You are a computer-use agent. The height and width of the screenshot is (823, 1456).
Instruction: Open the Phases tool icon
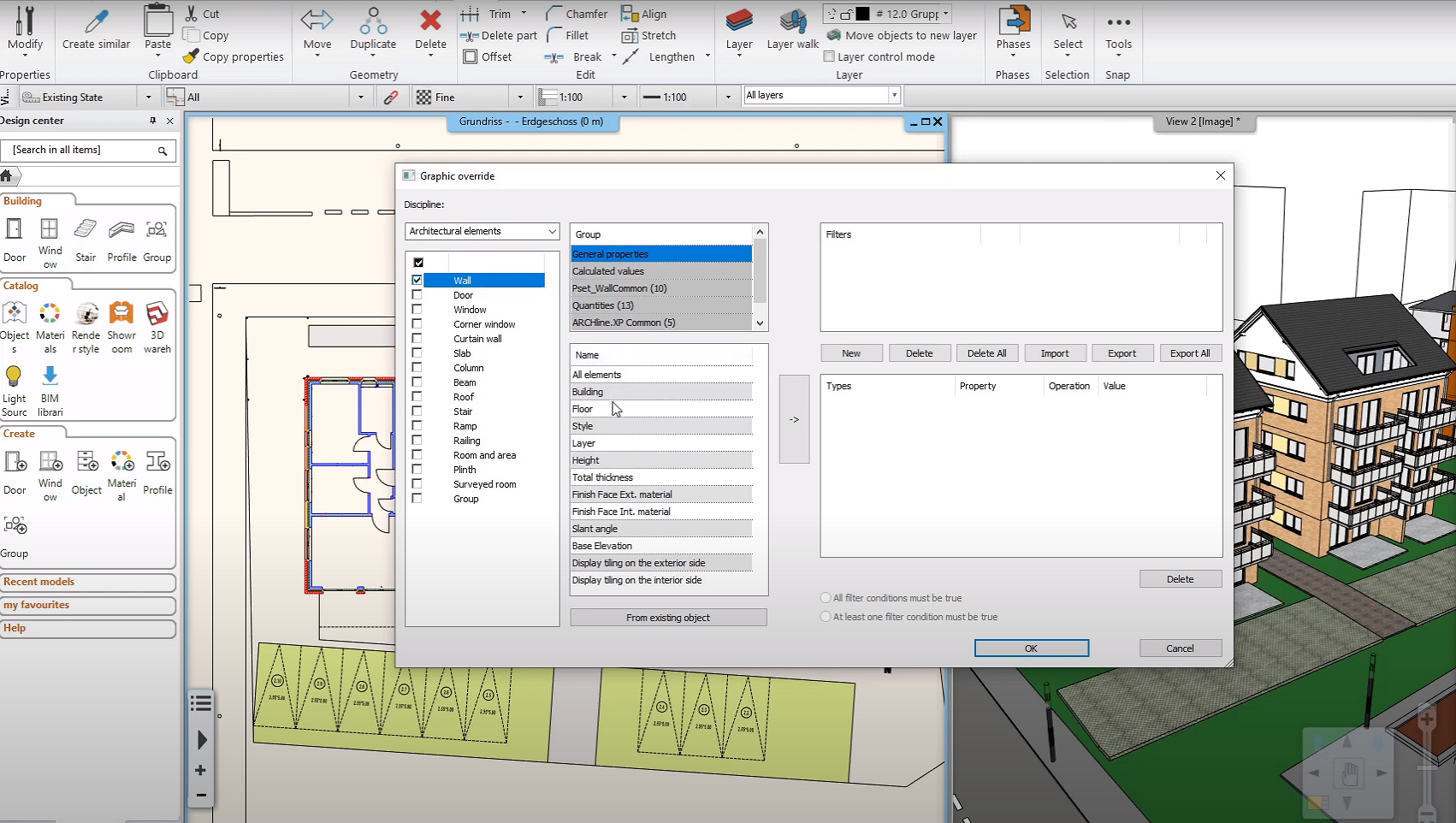[1013, 22]
